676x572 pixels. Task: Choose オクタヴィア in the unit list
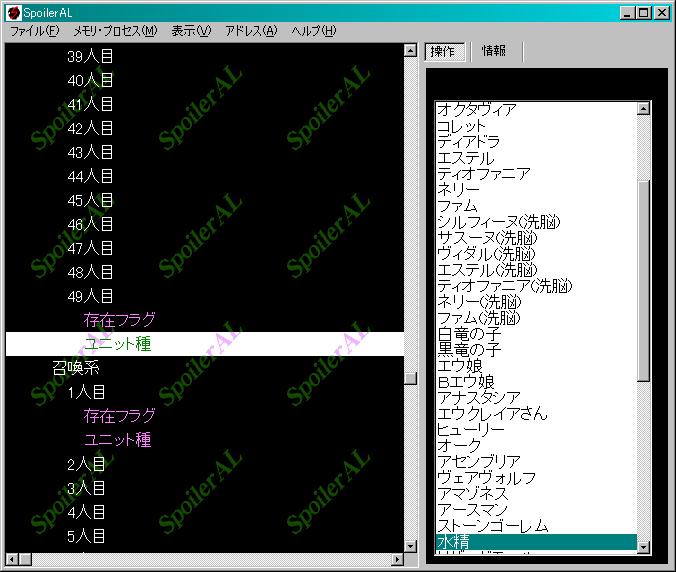point(476,110)
